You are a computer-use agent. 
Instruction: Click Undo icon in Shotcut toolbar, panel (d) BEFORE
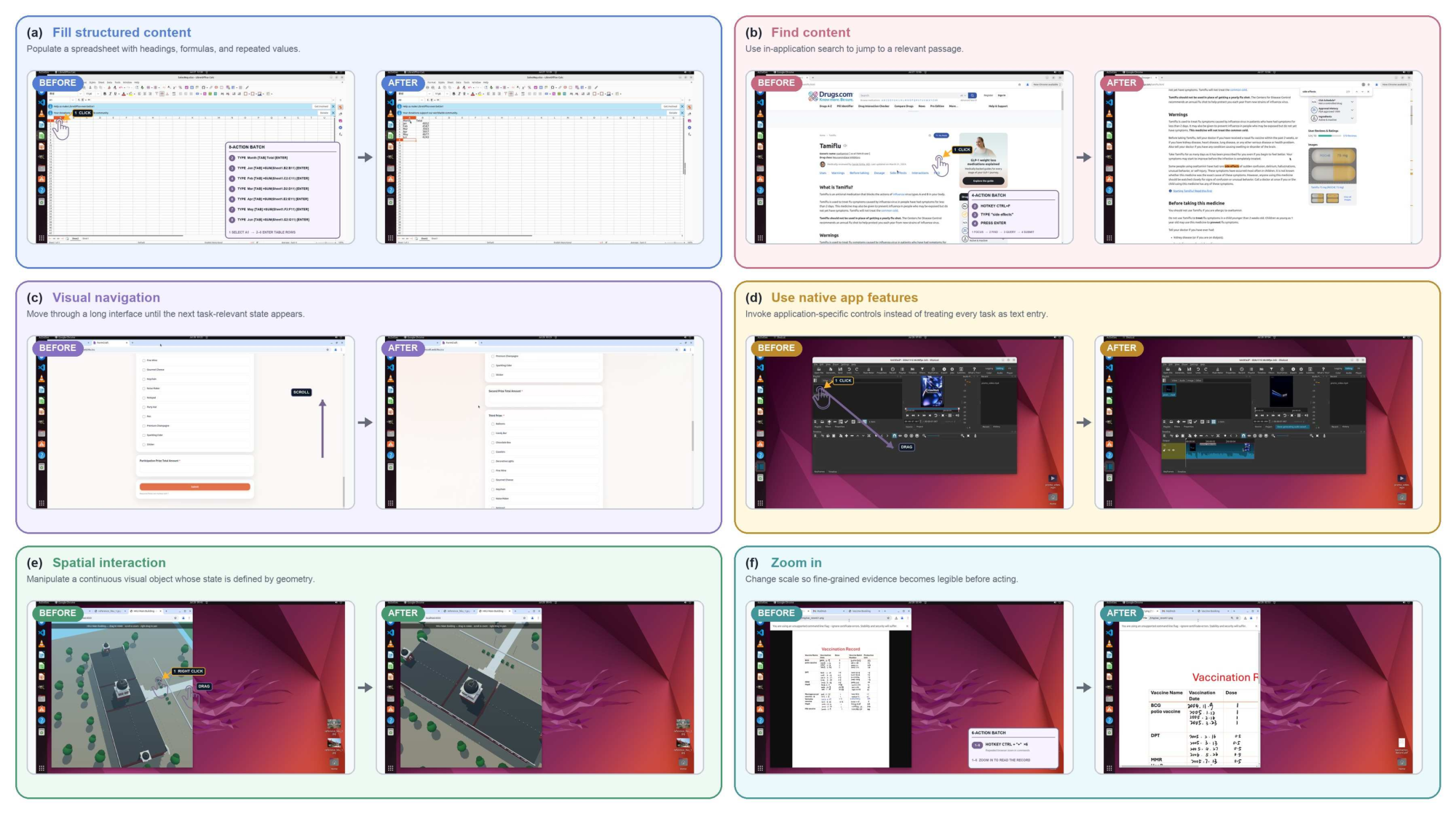pos(849,371)
